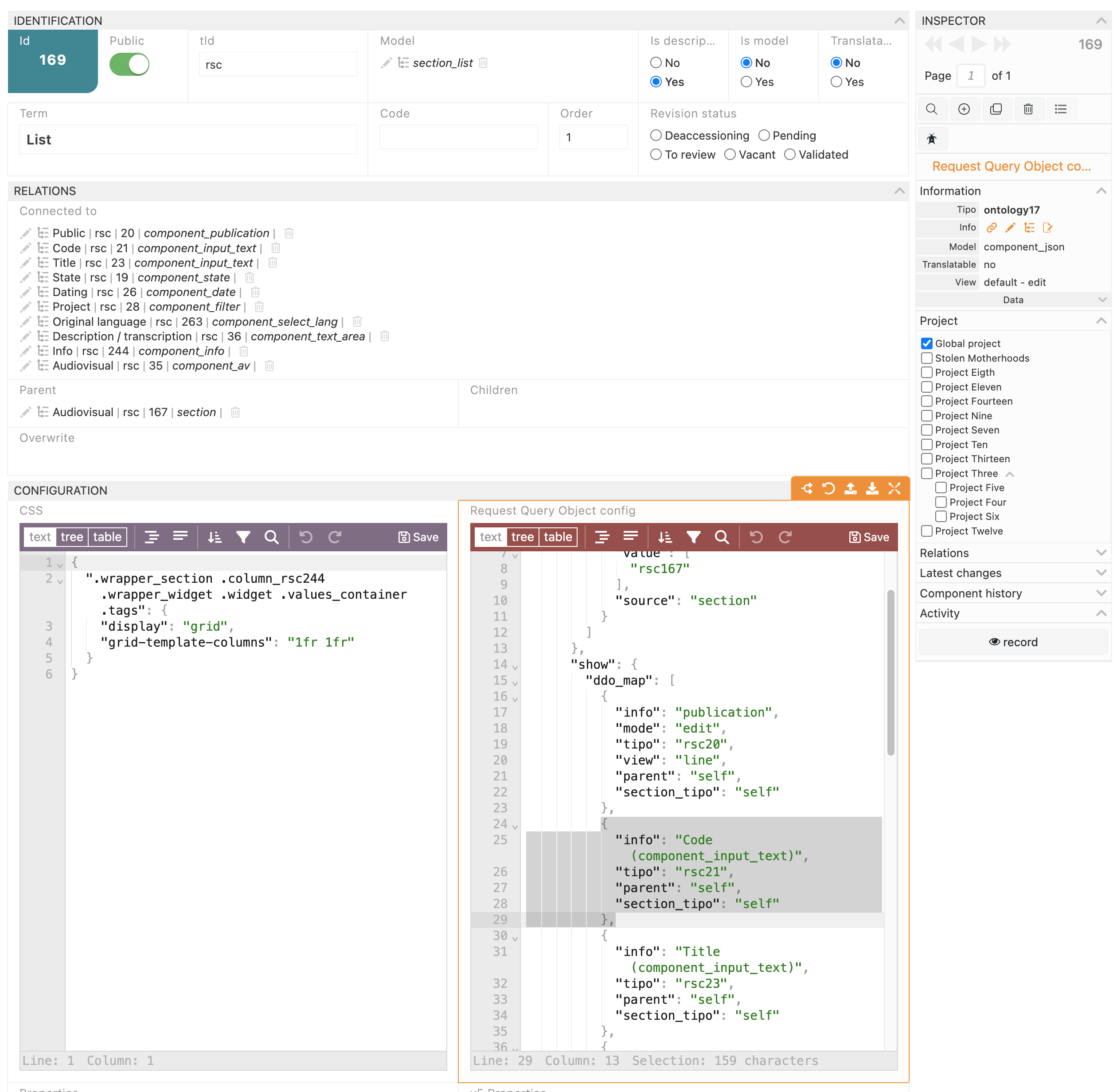Collapse the Project Three subtree

(1010, 474)
